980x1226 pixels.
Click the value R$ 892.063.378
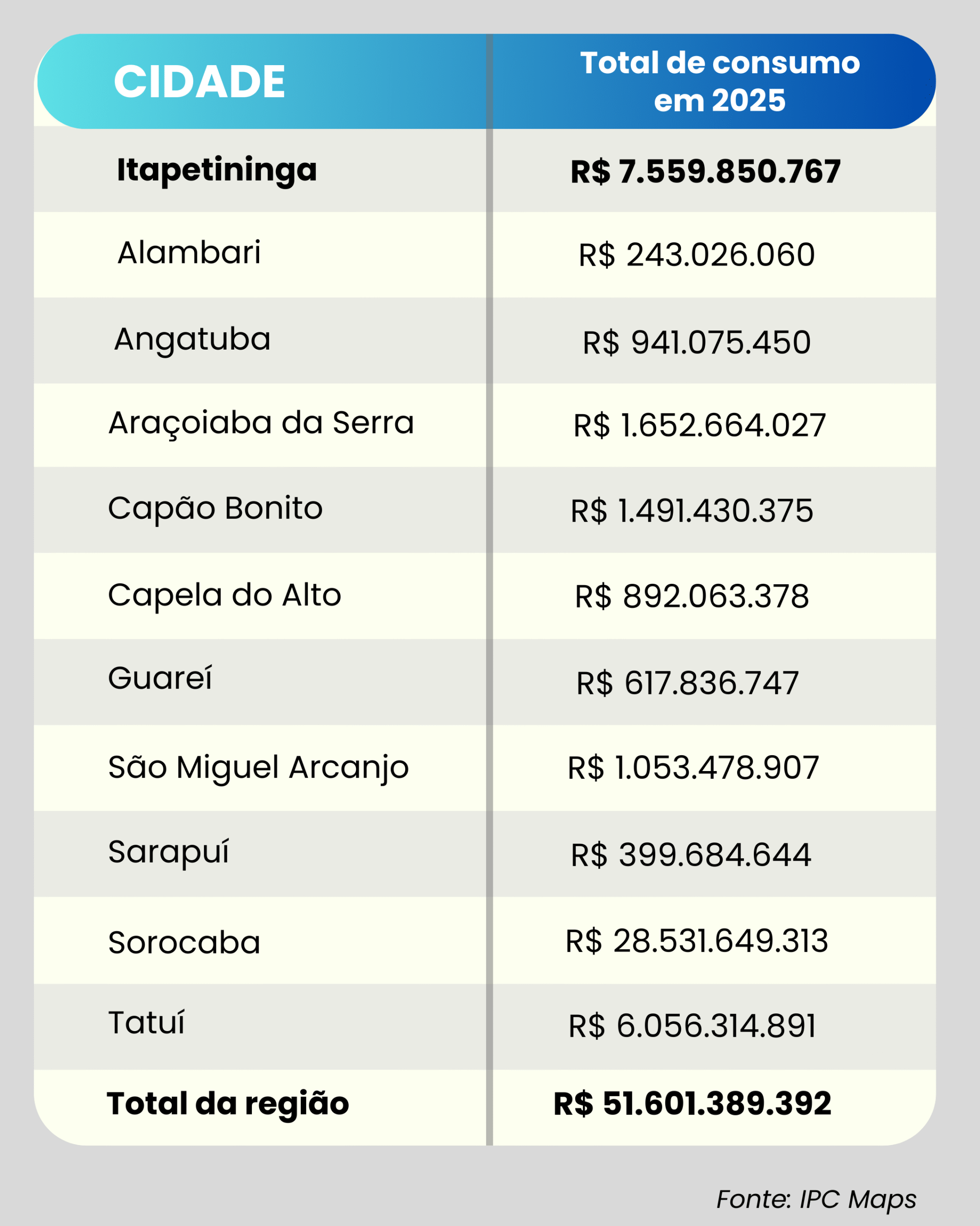pyautogui.click(x=692, y=597)
